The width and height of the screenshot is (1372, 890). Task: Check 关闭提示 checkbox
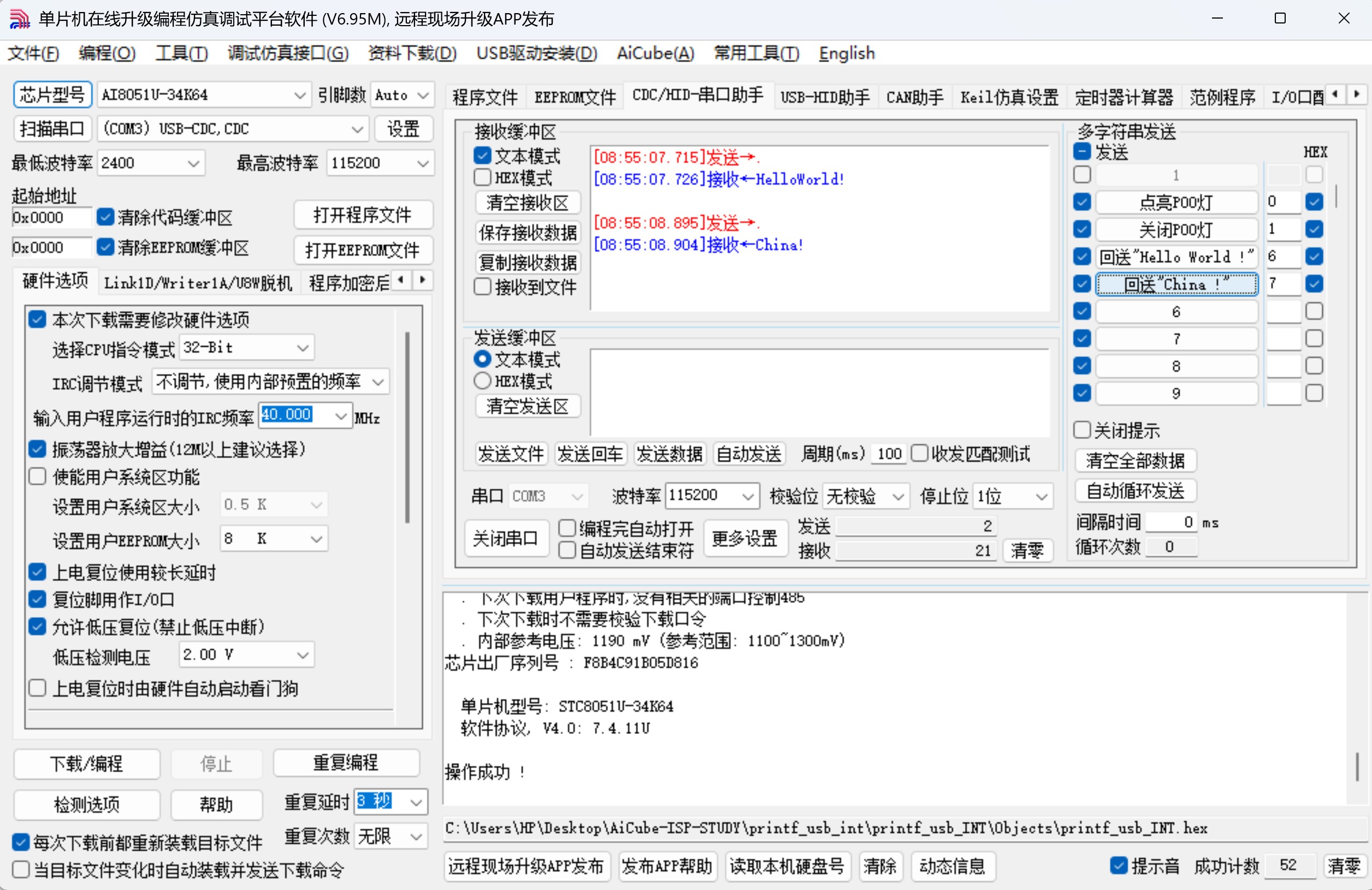point(1082,430)
